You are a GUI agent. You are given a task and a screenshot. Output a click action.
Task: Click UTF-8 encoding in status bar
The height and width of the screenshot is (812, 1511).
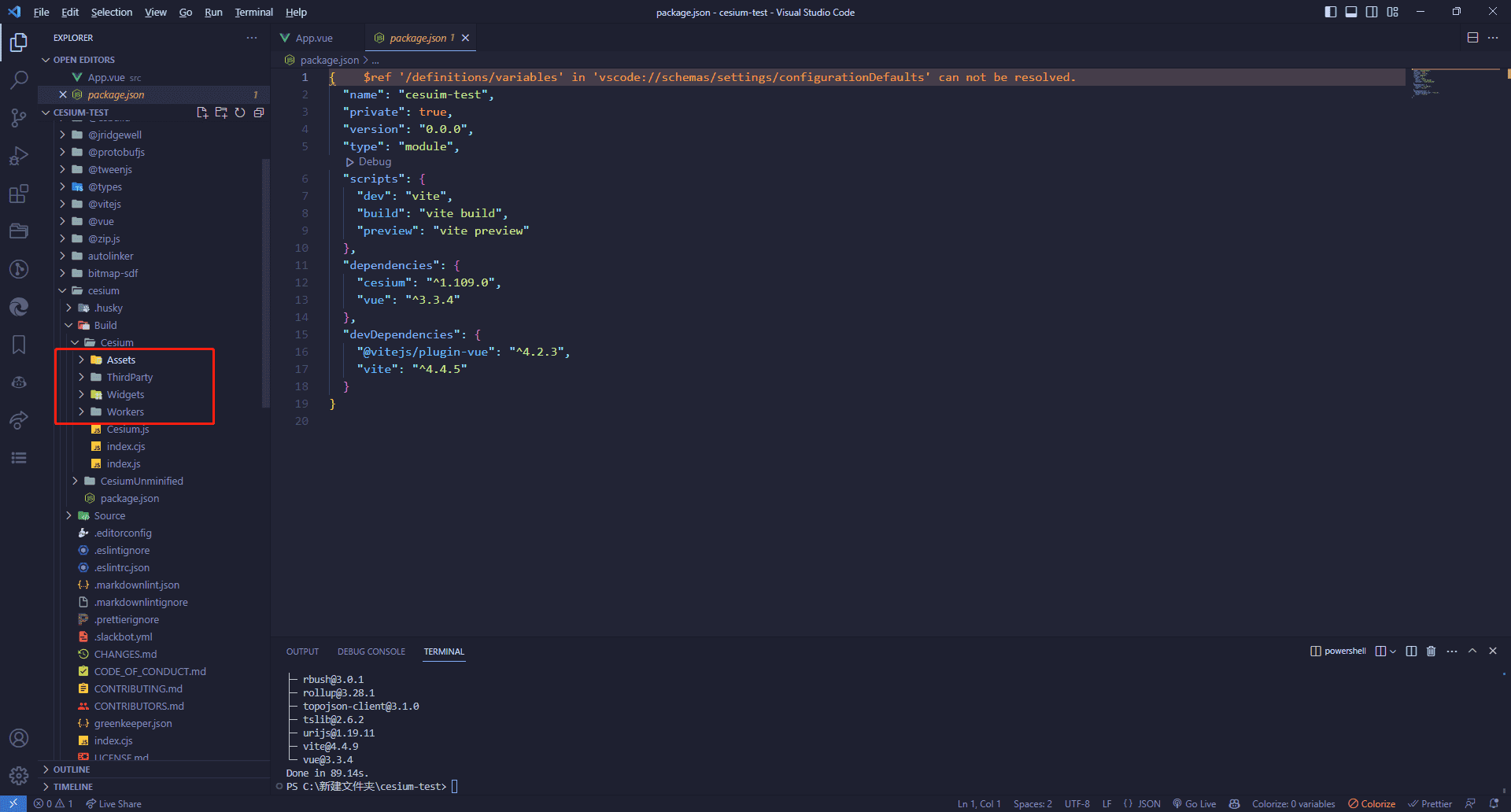tap(1077, 803)
